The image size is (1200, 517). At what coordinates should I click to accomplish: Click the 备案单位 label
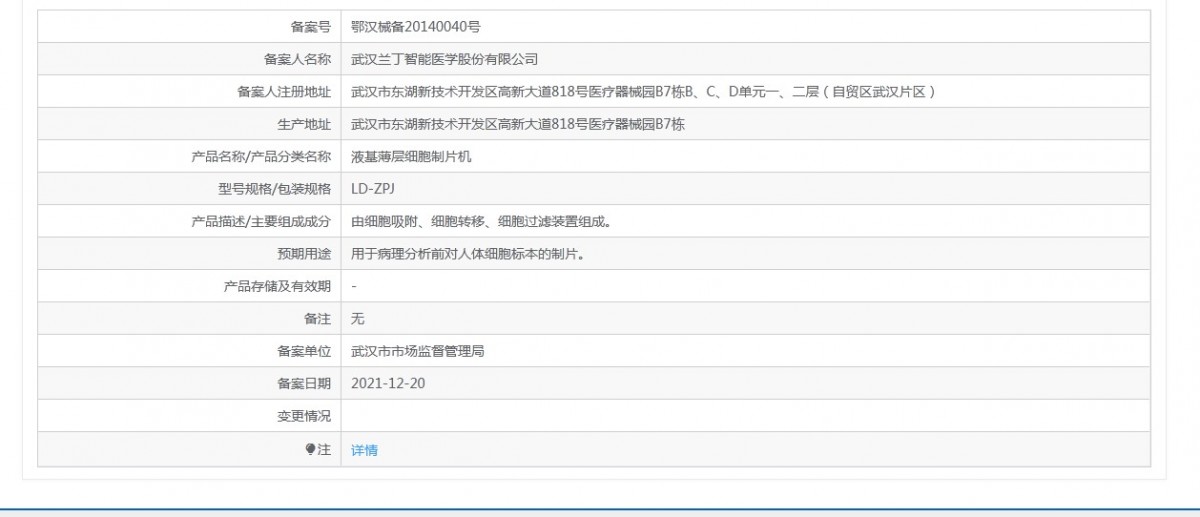[304, 351]
